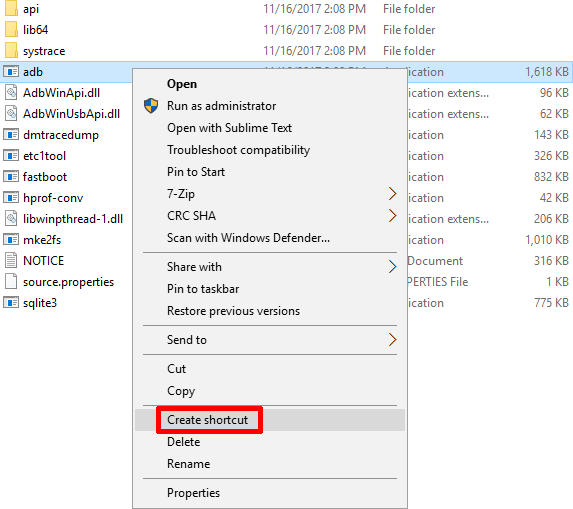Select the mke2fs application icon
This screenshot has width=573, height=509.
point(11,240)
